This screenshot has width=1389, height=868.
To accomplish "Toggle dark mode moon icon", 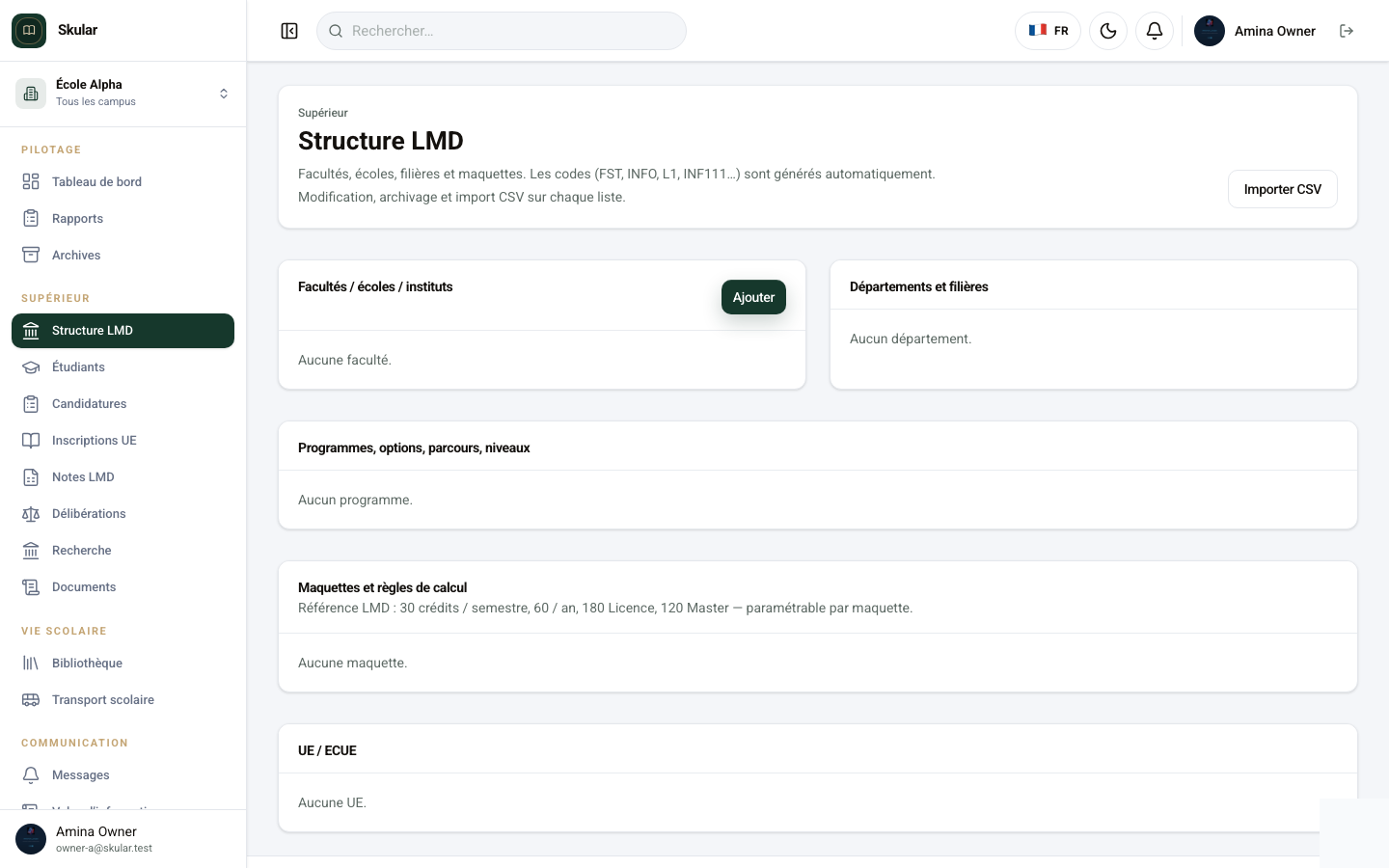I will (1108, 31).
